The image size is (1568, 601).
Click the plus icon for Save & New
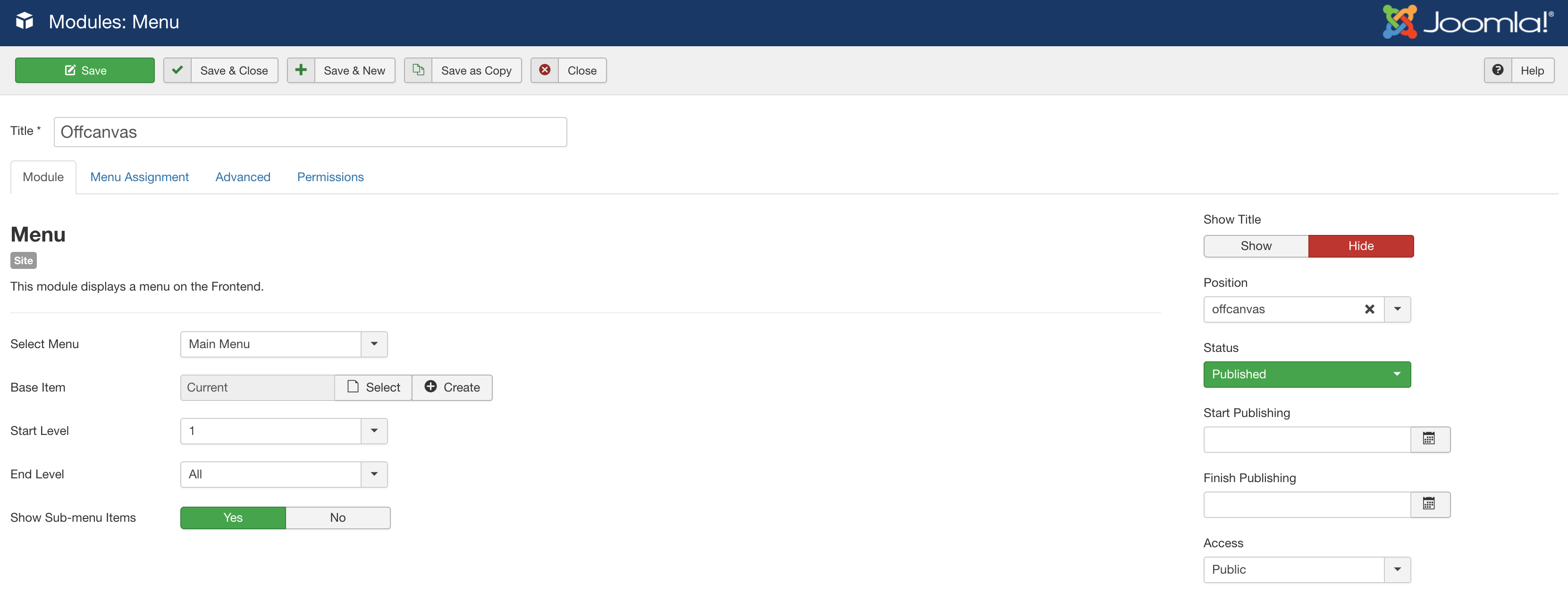pyautogui.click(x=301, y=70)
